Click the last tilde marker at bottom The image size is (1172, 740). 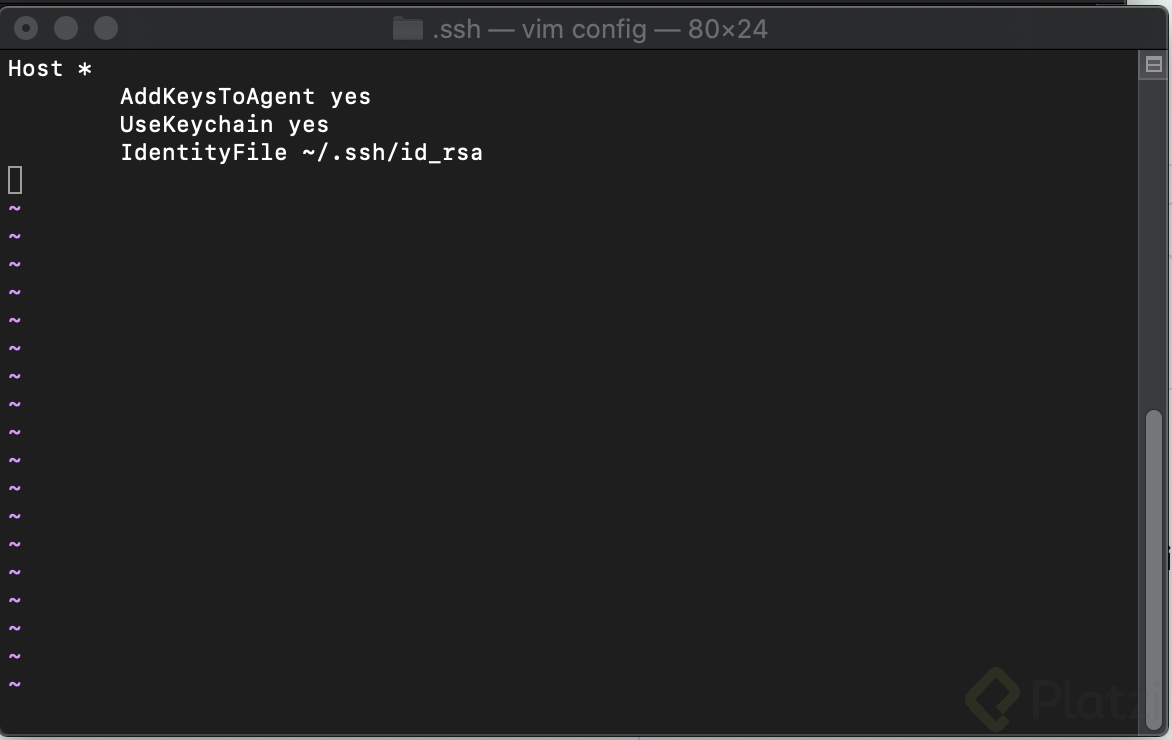14,684
